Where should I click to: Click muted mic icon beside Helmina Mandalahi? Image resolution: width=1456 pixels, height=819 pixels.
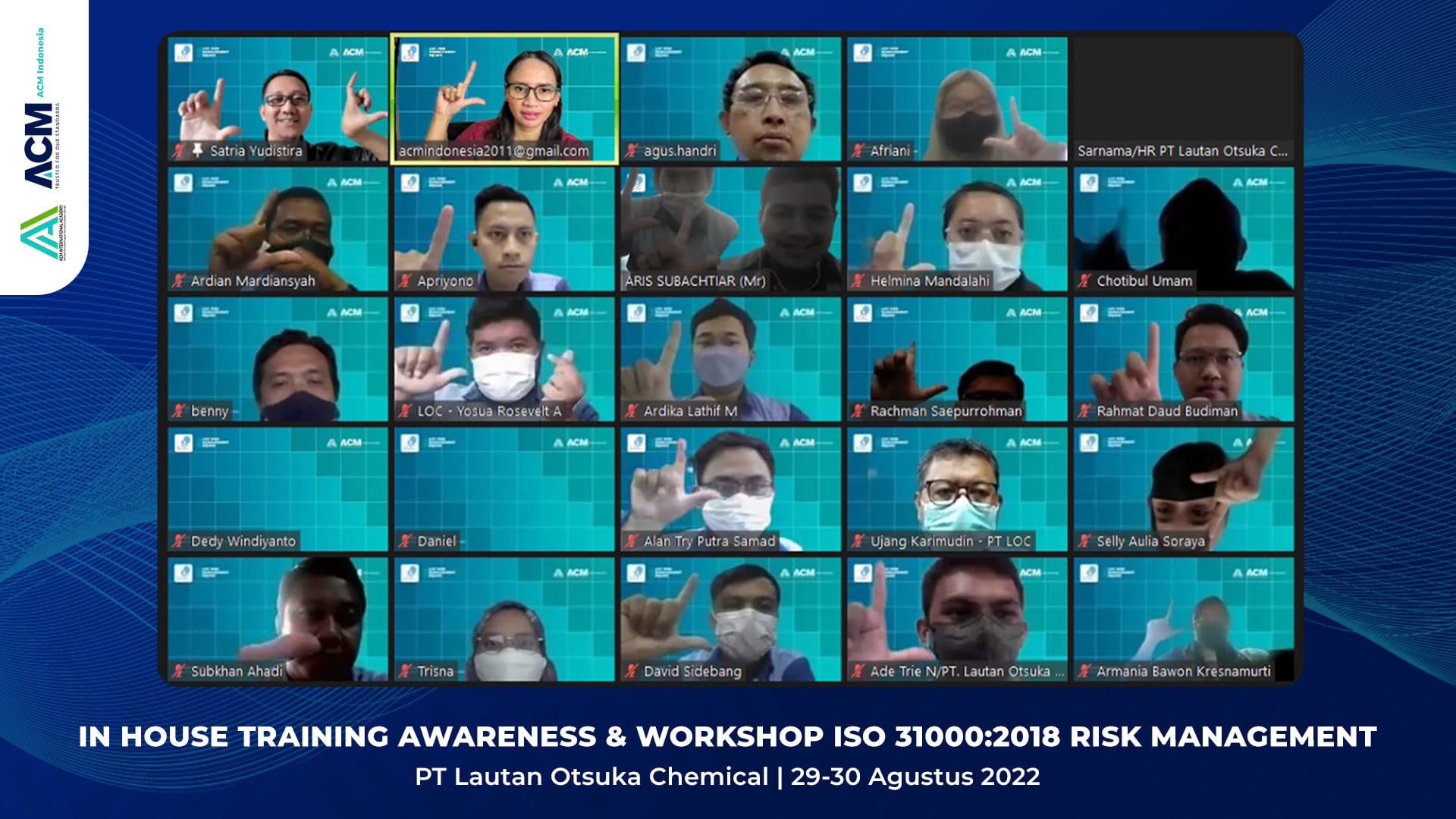[x=858, y=281]
